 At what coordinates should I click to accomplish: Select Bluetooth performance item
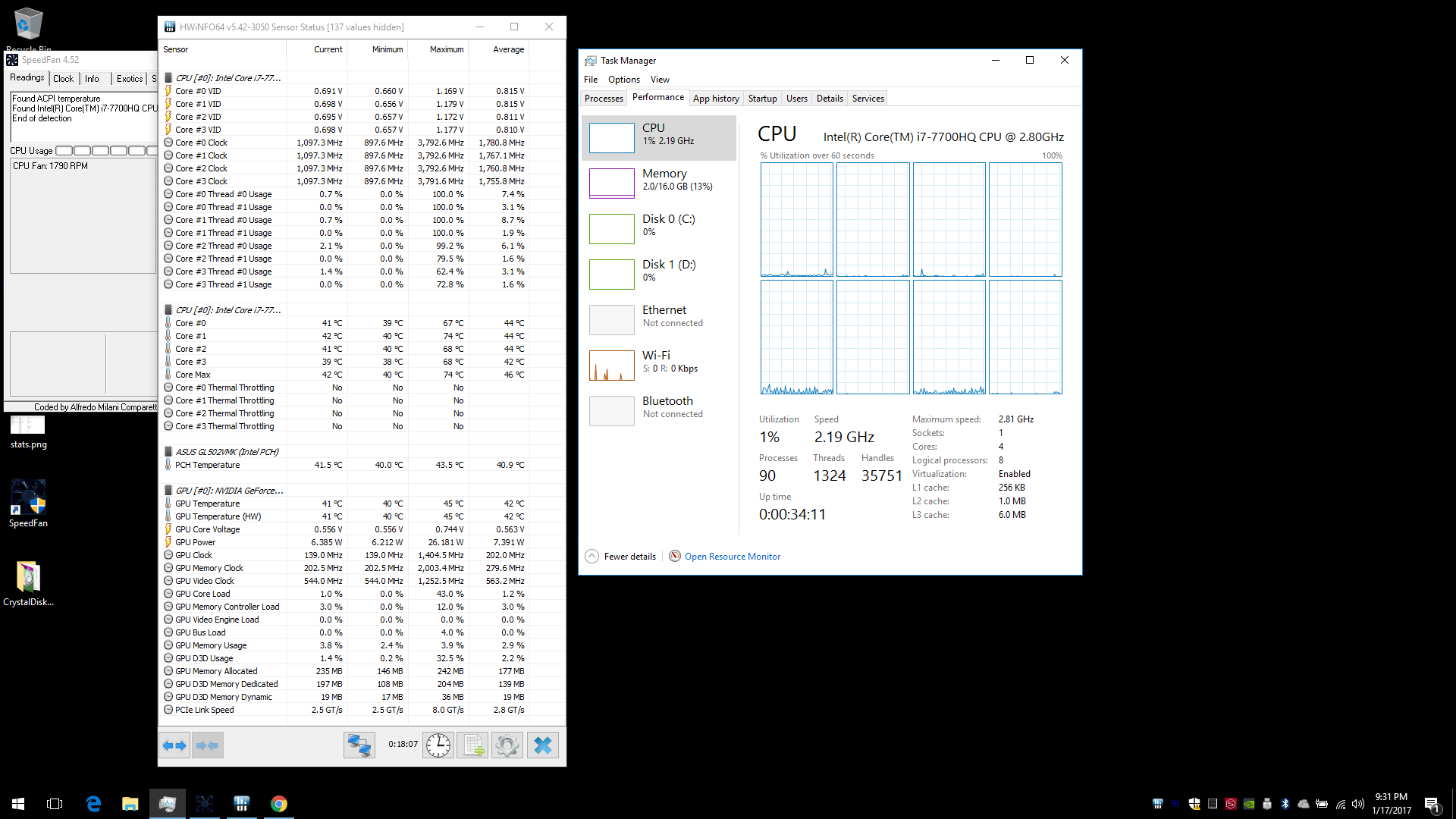(x=659, y=410)
